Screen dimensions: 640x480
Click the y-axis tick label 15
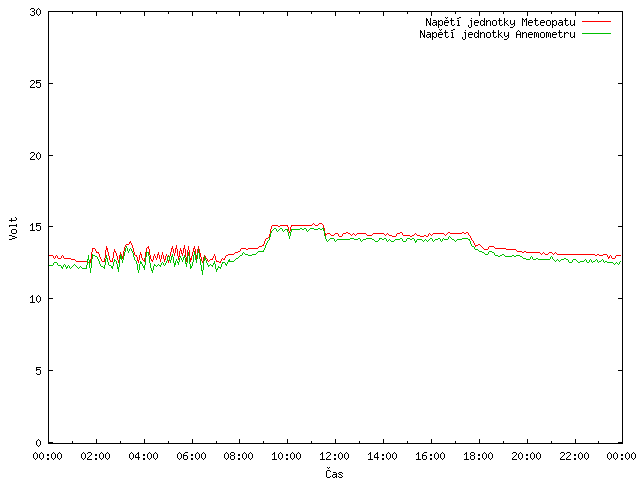click(36, 227)
